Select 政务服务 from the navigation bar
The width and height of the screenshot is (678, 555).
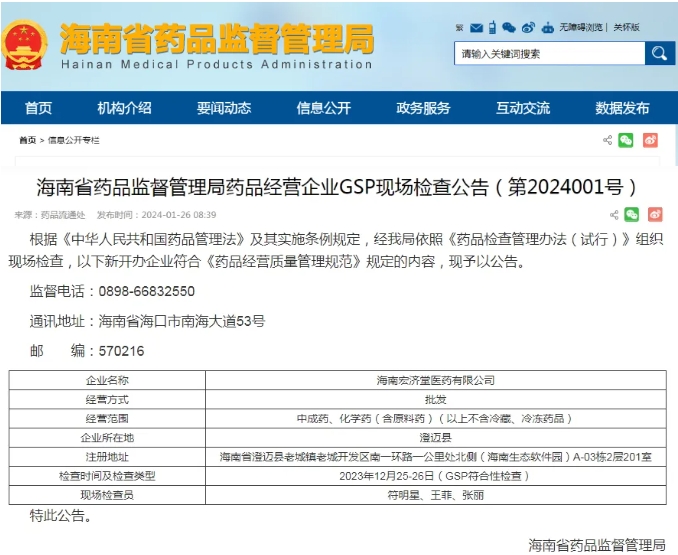[x=423, y=108]
